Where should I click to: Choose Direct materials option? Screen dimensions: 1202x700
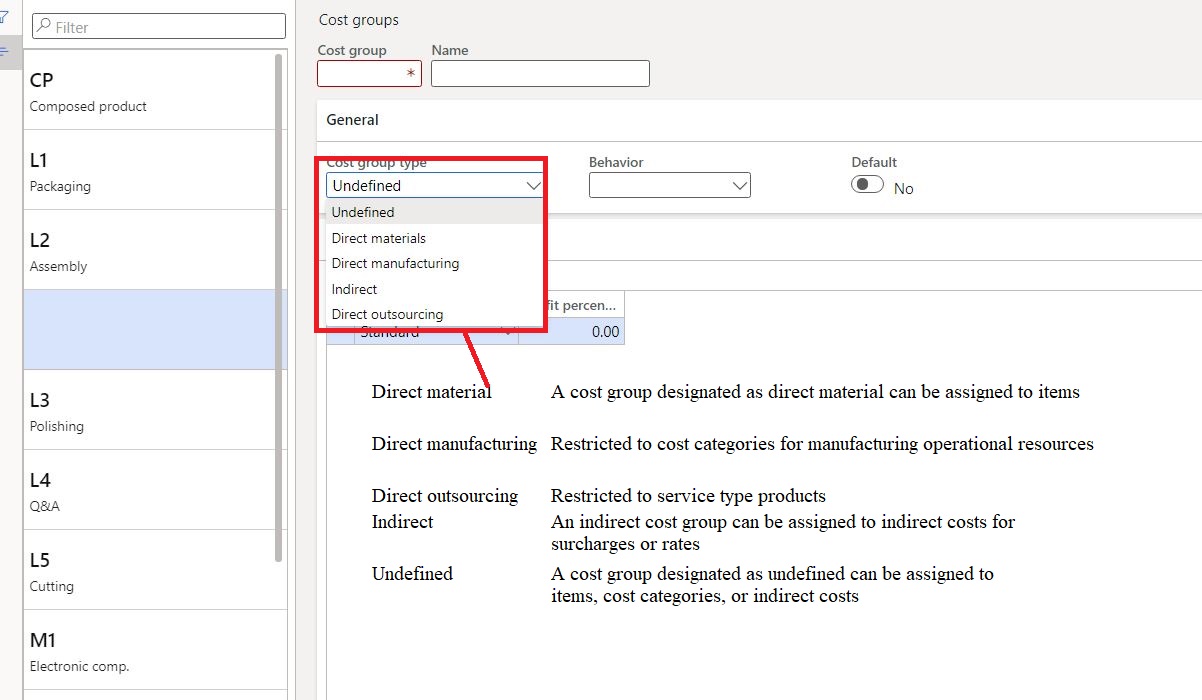[379, 238]
